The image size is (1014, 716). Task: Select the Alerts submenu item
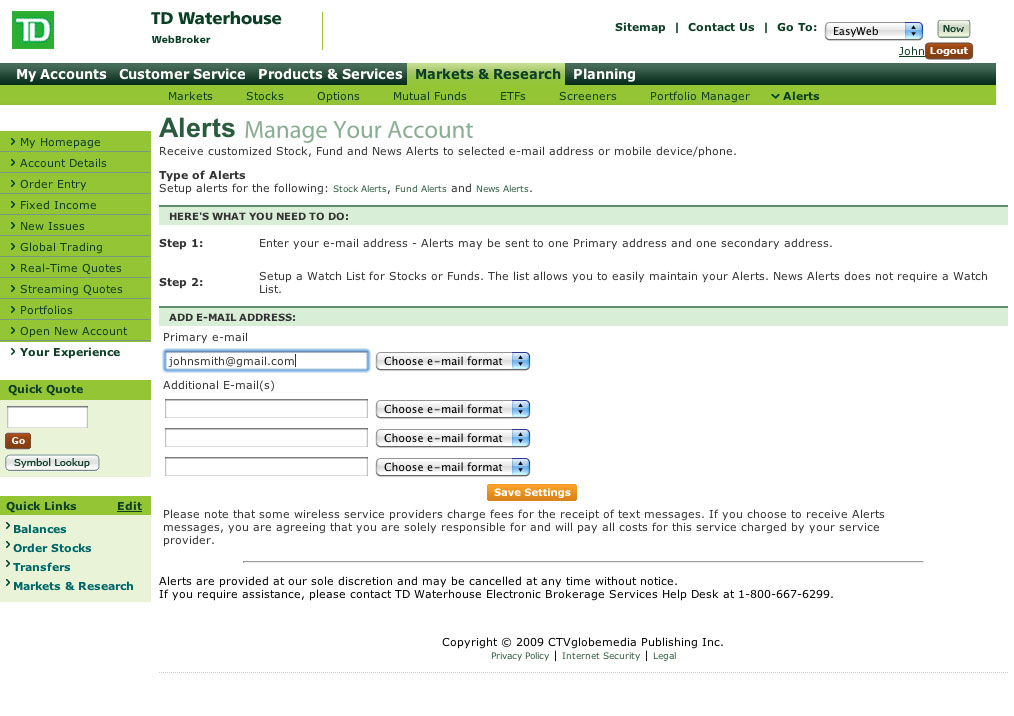pyautogui.click(x=795, y=96)
